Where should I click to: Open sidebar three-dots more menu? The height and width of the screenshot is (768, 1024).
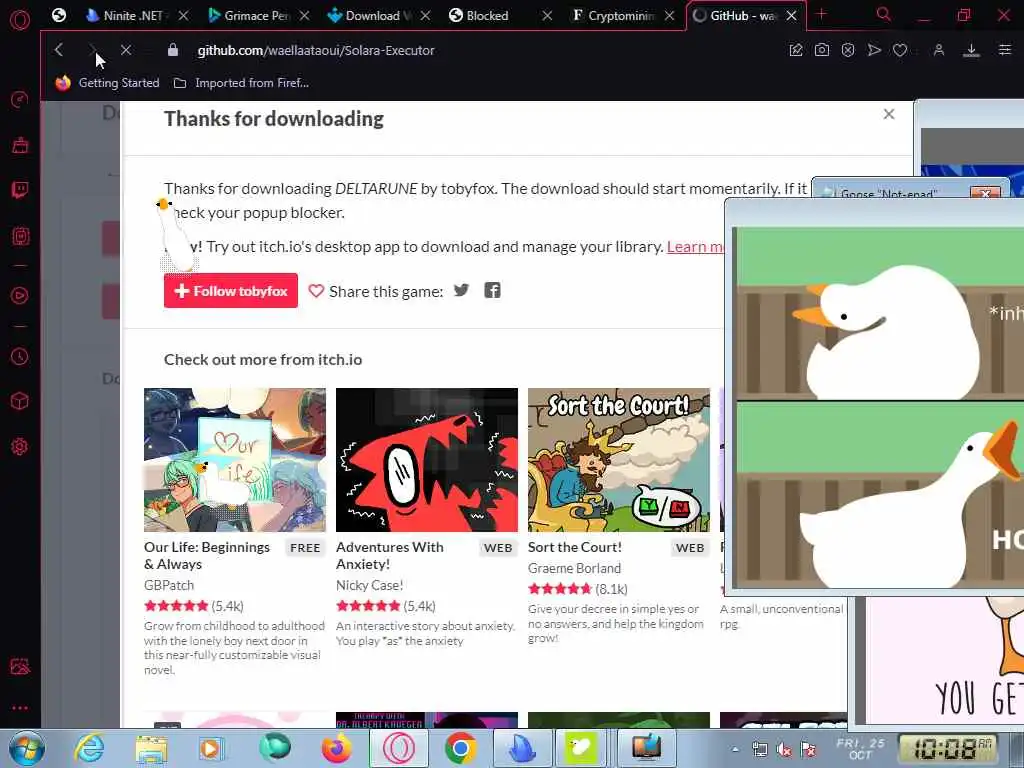[20, 708]
